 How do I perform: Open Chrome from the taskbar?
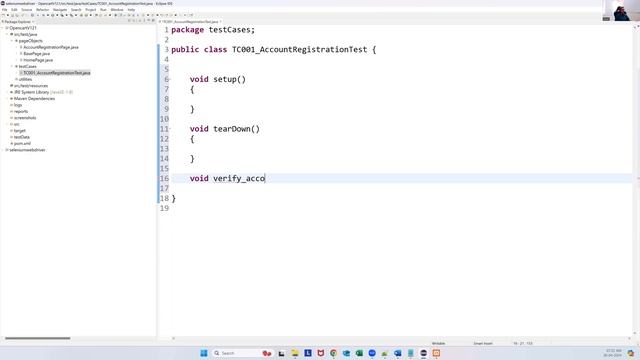[x=333, y=353]
